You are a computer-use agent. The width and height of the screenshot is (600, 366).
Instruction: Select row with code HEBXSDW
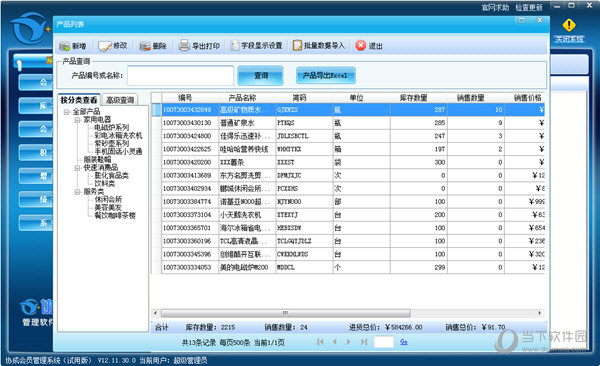click(348, 228)
